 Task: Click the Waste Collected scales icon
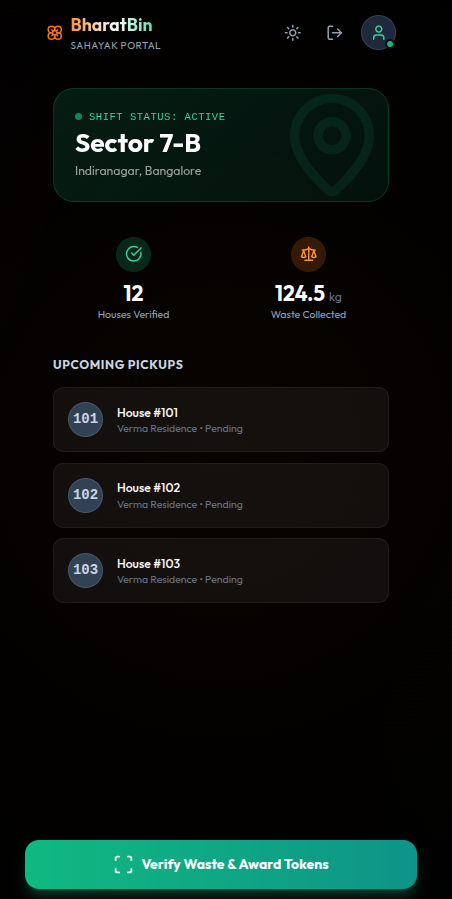[x=309, y=254]
